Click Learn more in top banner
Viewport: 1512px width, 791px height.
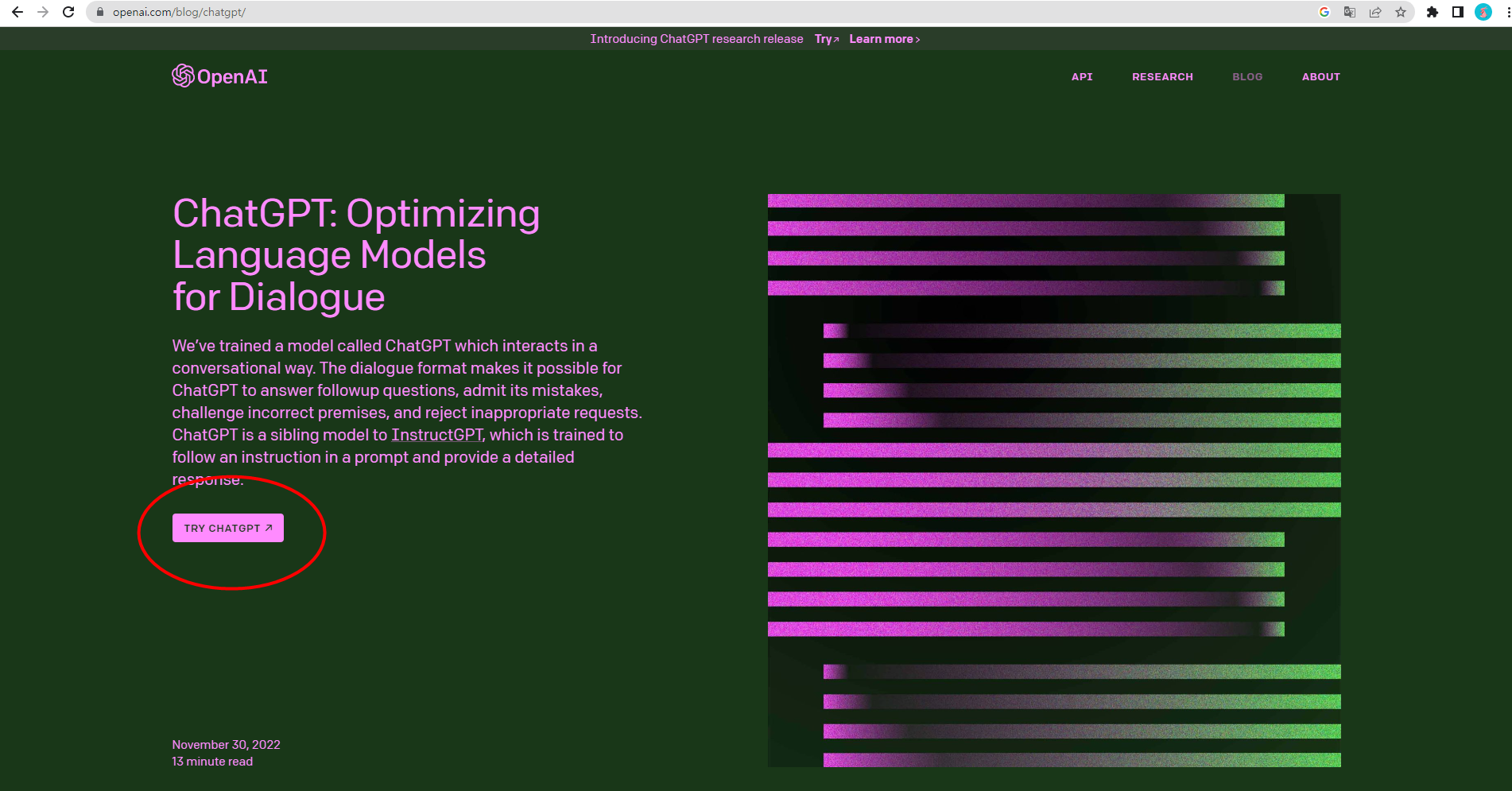[x=885, y=39]
